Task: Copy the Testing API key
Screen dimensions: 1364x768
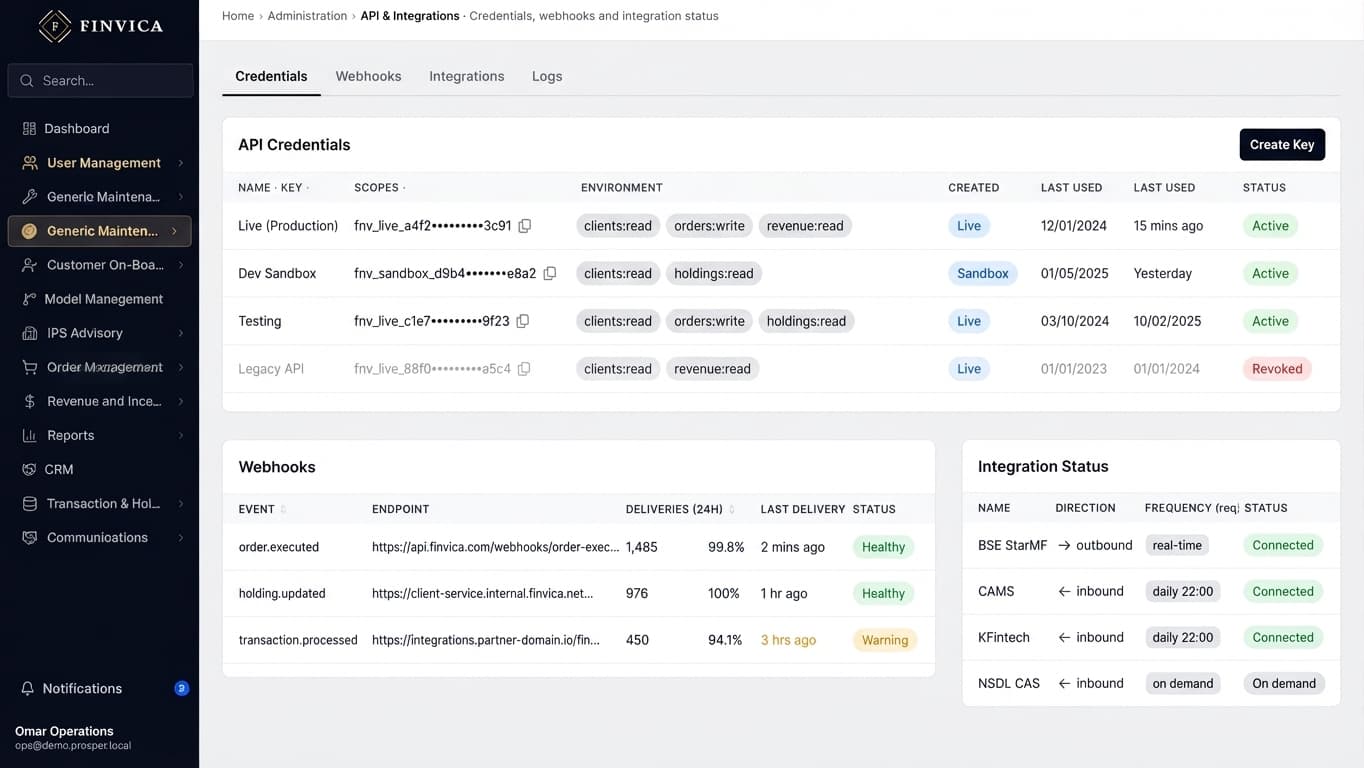Action: point(522,321)
